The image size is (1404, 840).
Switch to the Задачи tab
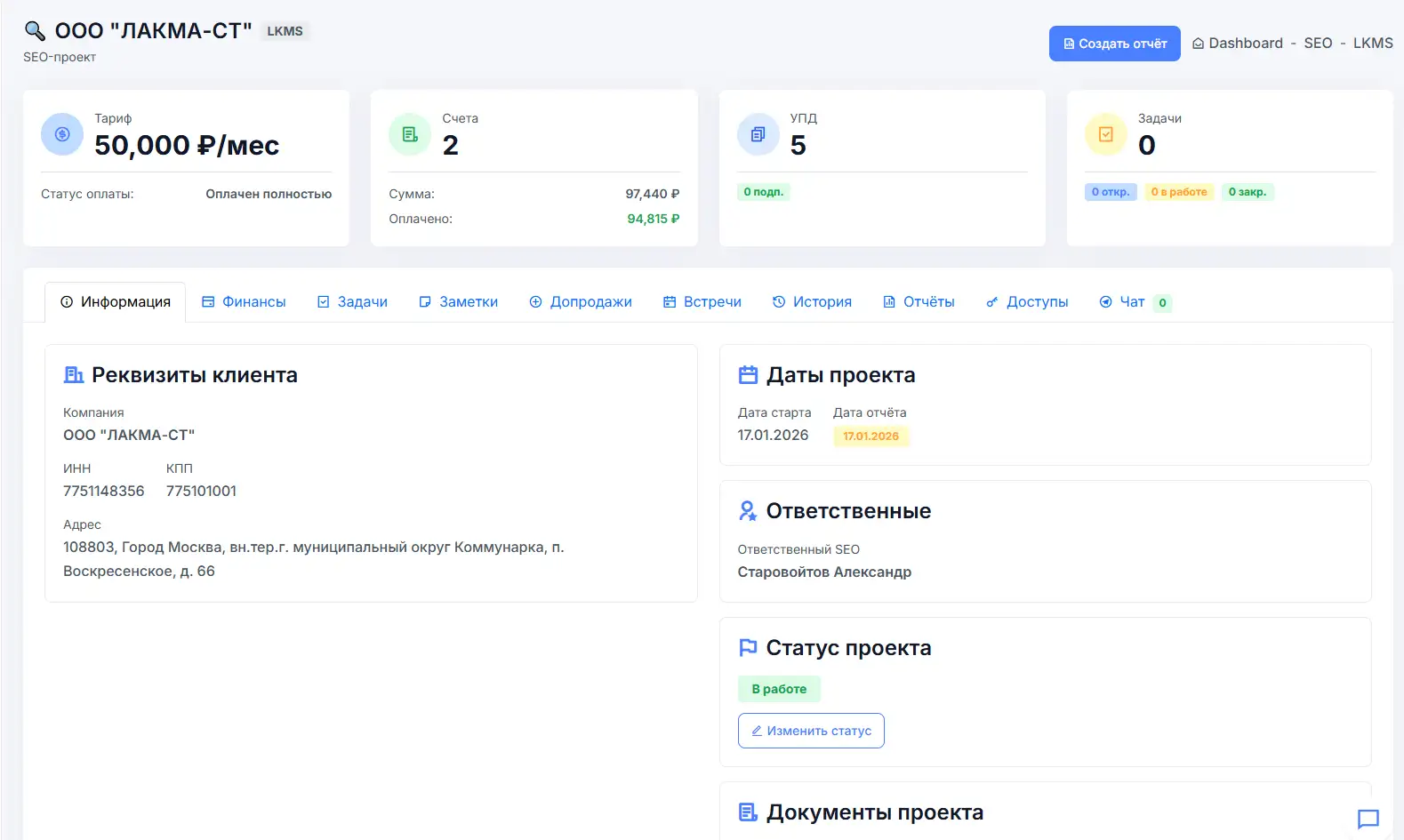click(x=352, y=302)
